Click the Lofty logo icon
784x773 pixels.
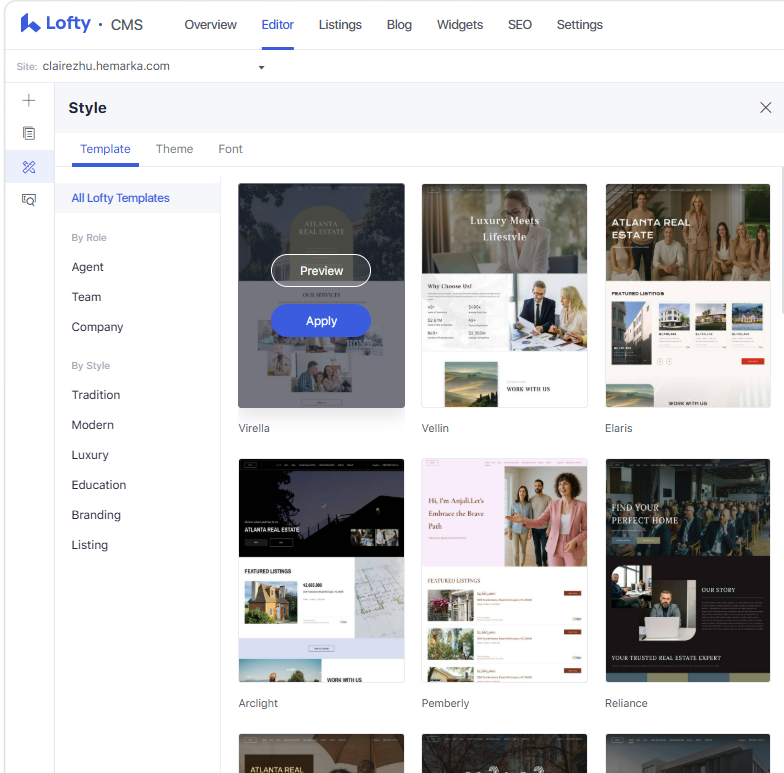(30, 23)
